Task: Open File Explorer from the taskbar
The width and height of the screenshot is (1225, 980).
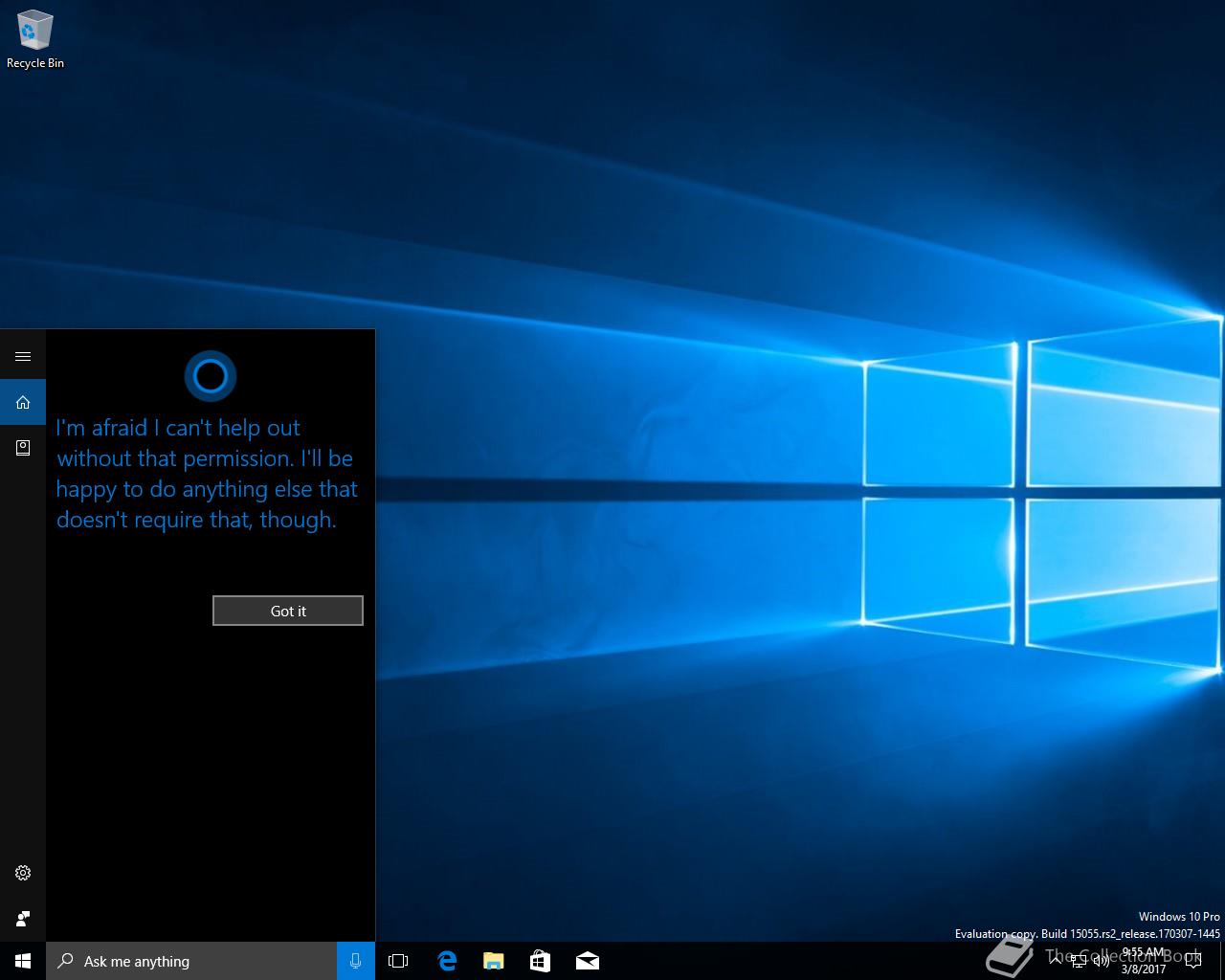Action: point(494,961)
